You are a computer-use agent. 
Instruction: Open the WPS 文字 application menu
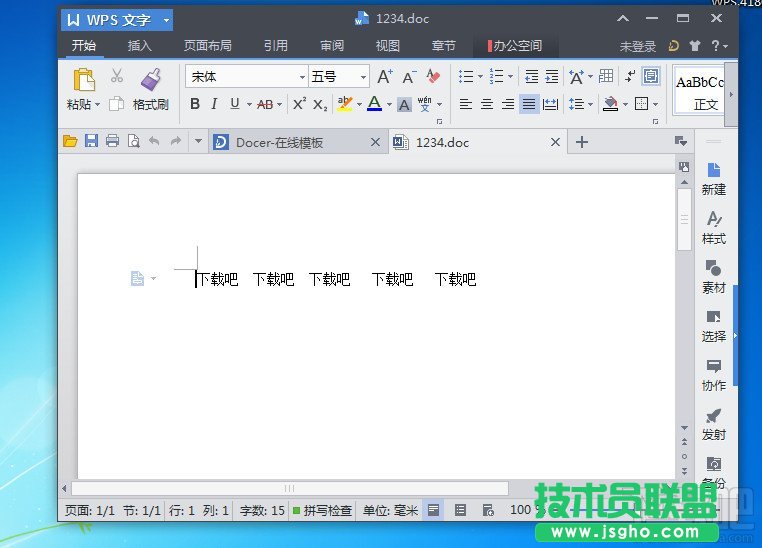pyautogui.click(x=117, y=20)
